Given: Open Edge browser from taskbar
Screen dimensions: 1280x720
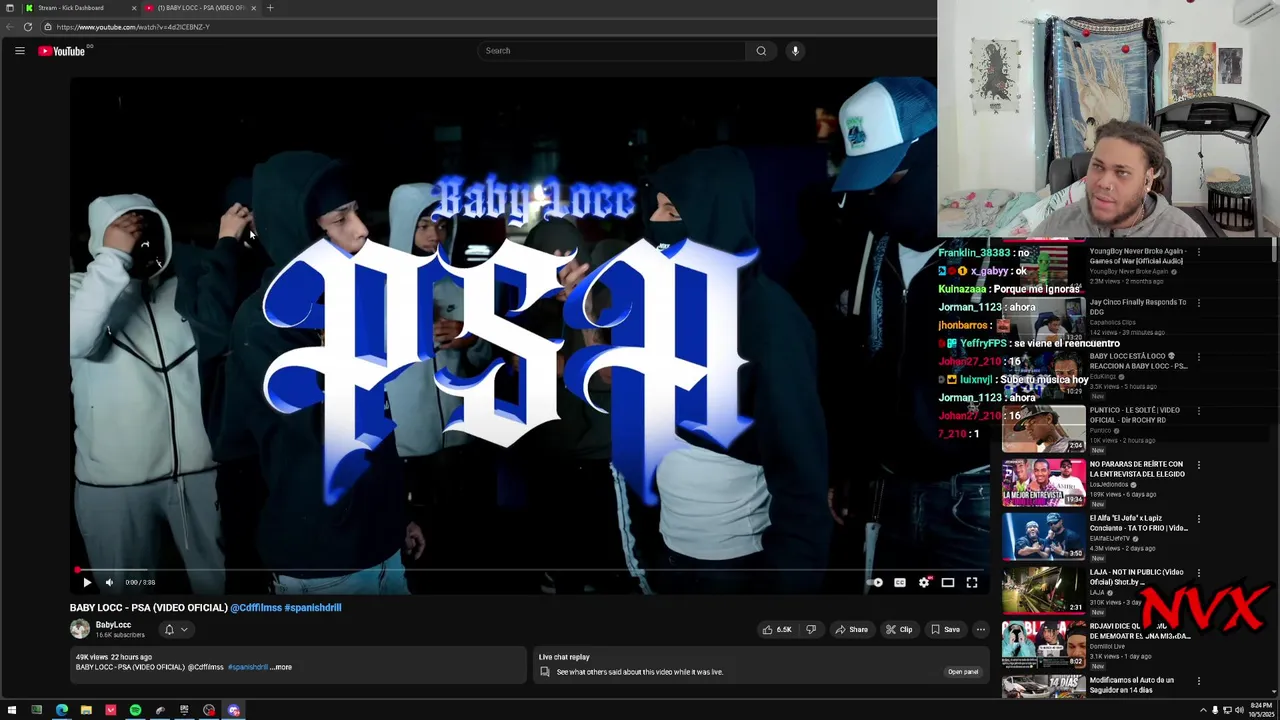Looking at the screenshot, I should tap(62, 710).
